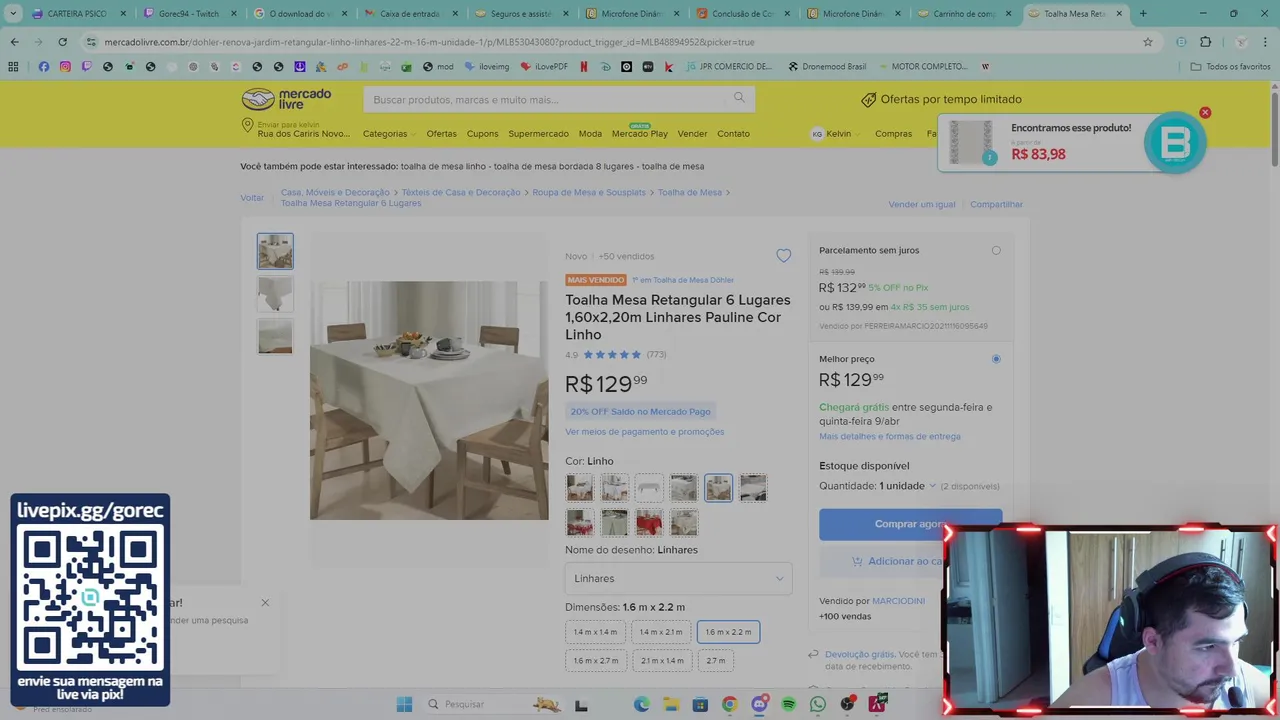Open Microsoft Edge from taskbar
The image size is (1280, 720).
point(641,704)
